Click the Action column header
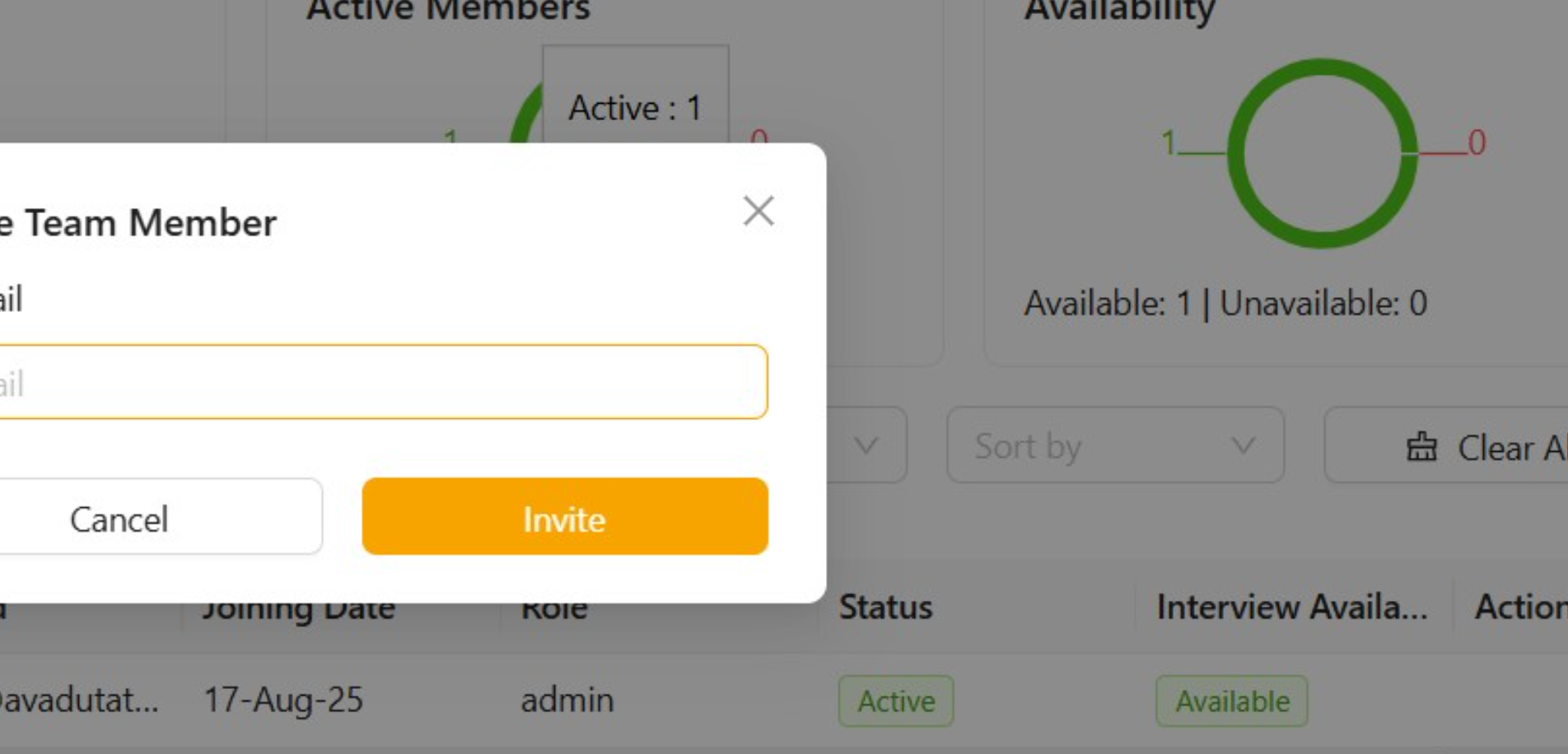Viewport: 1568px width, 754px height. click(x=1520, y=607)
